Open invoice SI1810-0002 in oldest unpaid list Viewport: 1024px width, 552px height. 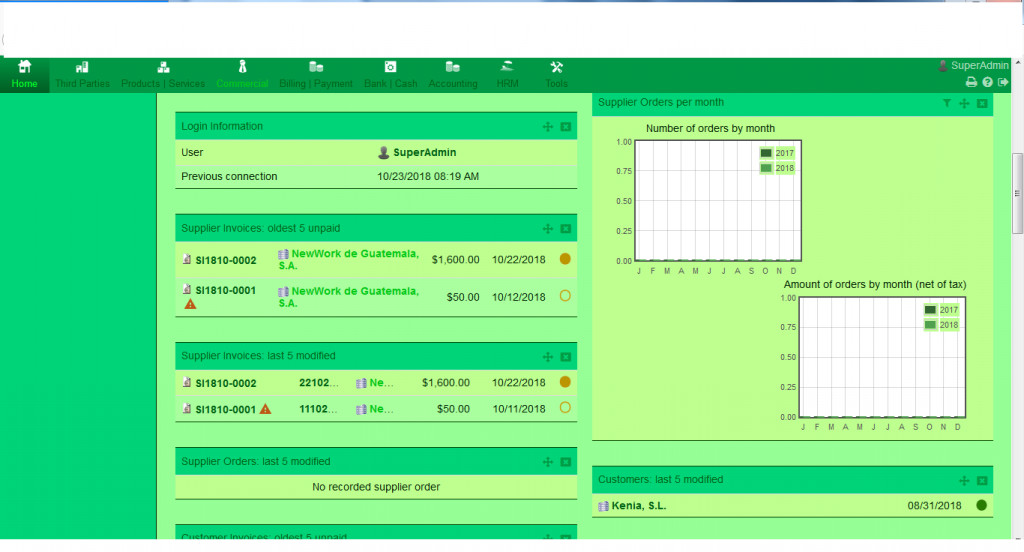point(225,260)
